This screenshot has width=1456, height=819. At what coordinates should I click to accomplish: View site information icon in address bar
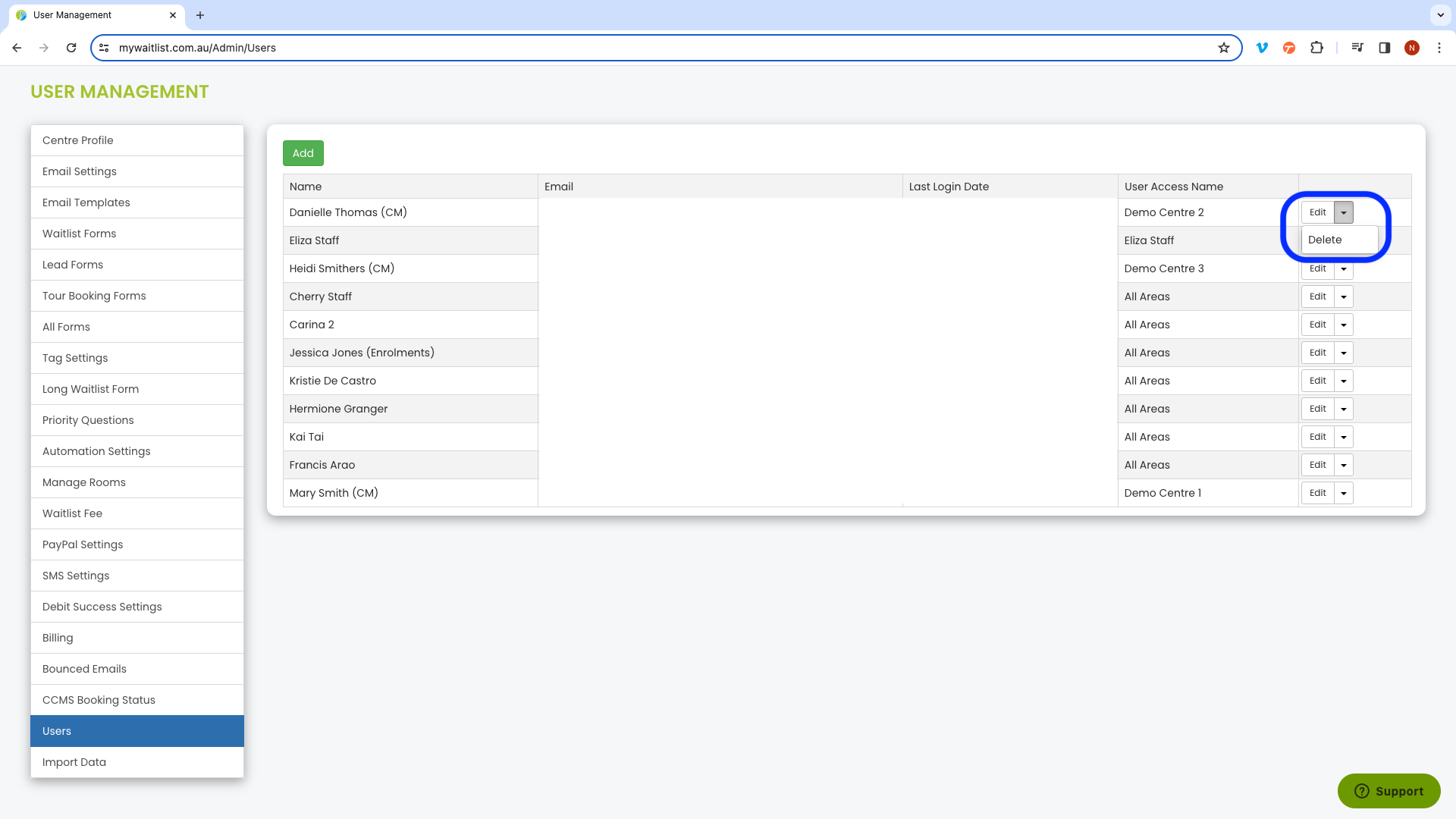(x=104, y=48)
